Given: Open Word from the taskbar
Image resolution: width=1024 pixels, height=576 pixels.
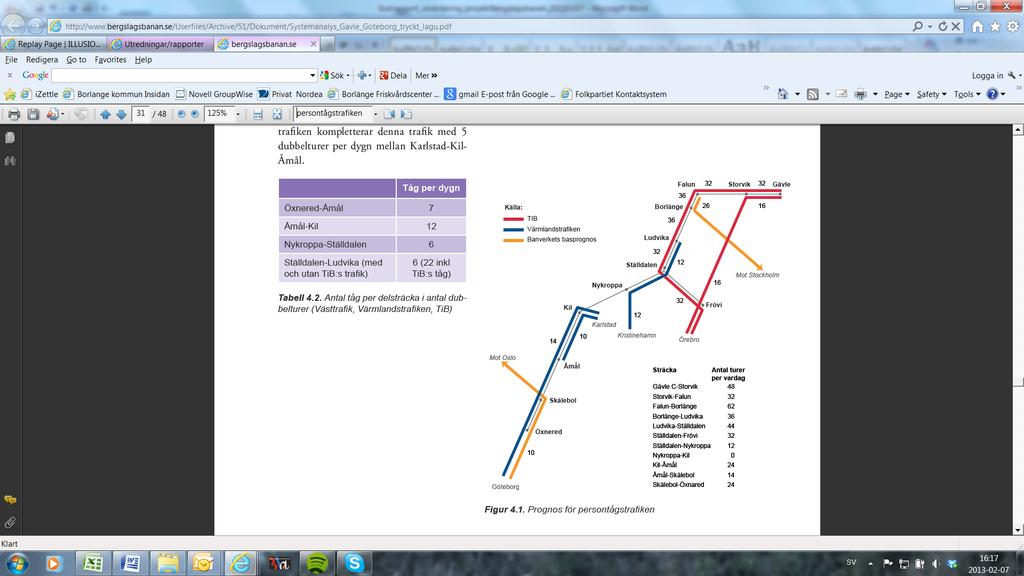Looking at the screenshot, I should pos(130,563).
